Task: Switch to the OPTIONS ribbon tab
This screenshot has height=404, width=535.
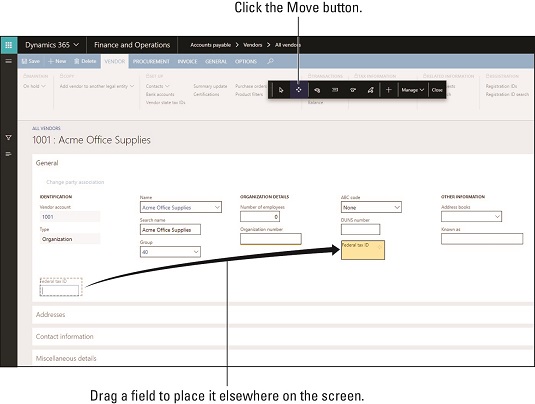Action: 246,61
